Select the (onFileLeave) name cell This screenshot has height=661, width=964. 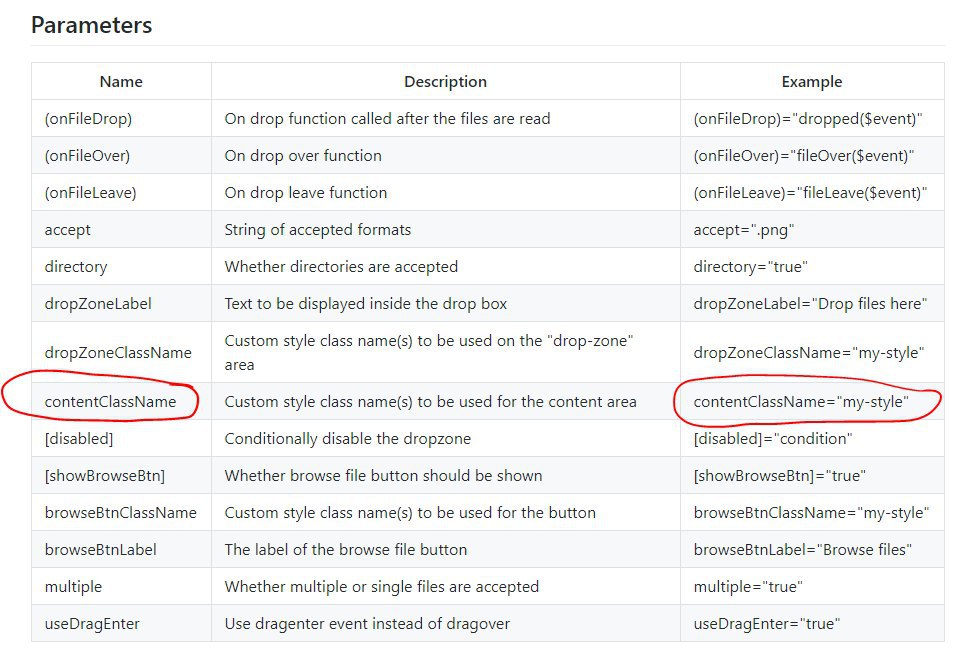pyautogui.click(x=90, y=192)
